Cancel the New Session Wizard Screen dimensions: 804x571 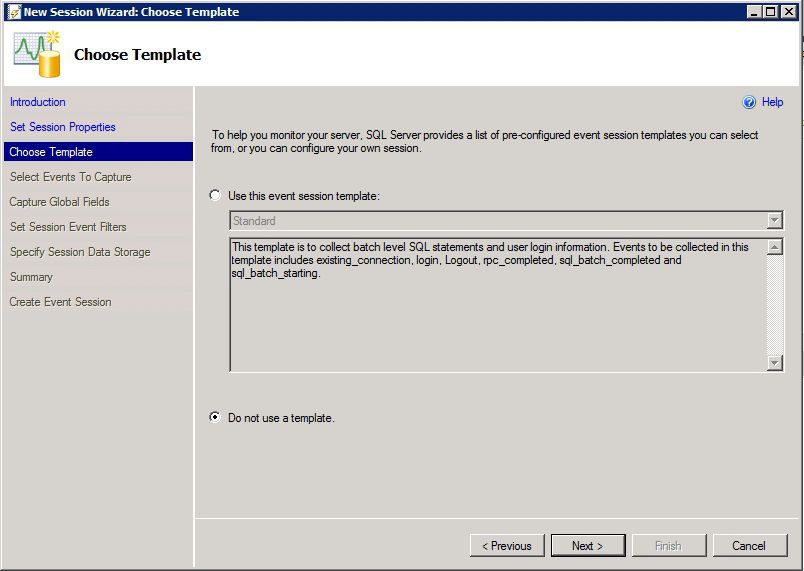pos(750,546)
